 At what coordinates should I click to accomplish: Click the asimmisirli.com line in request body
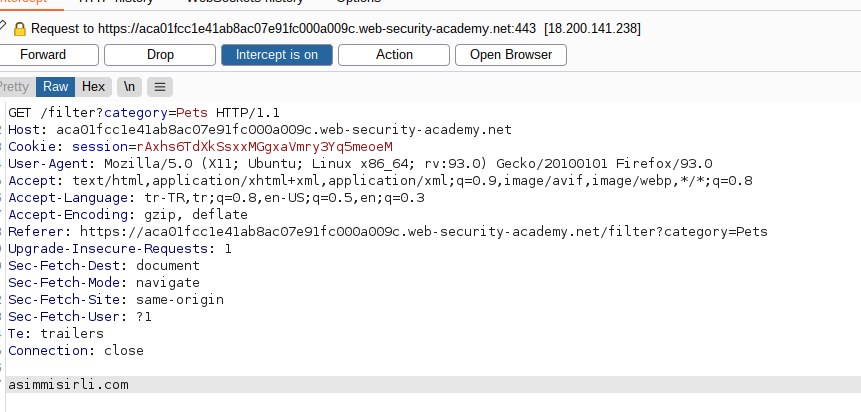click(68, 385)
